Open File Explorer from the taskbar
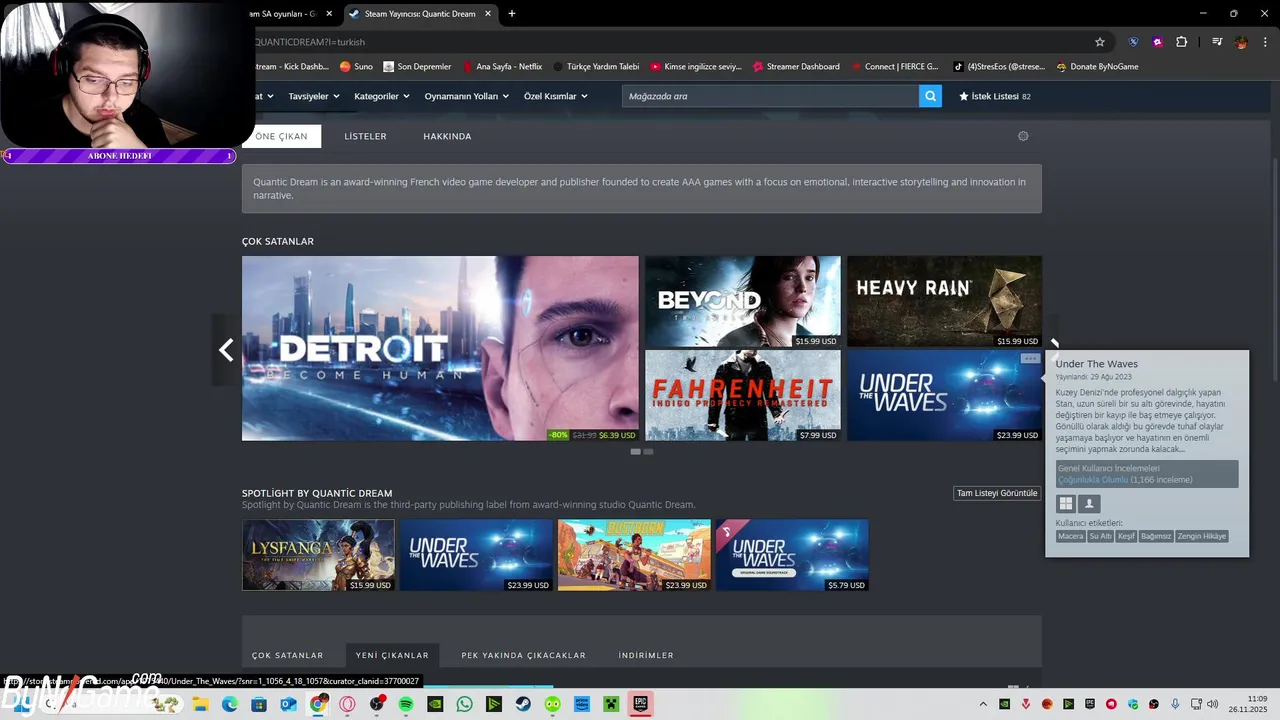This screenshot has height=720, width=1280. tap(200, 704)
